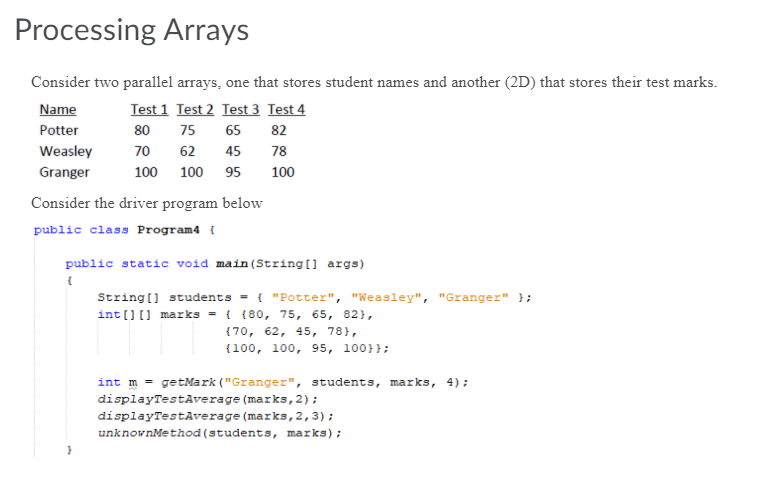
Task: Click "Granger" argument in getMark call
Action: coord(260,382)
